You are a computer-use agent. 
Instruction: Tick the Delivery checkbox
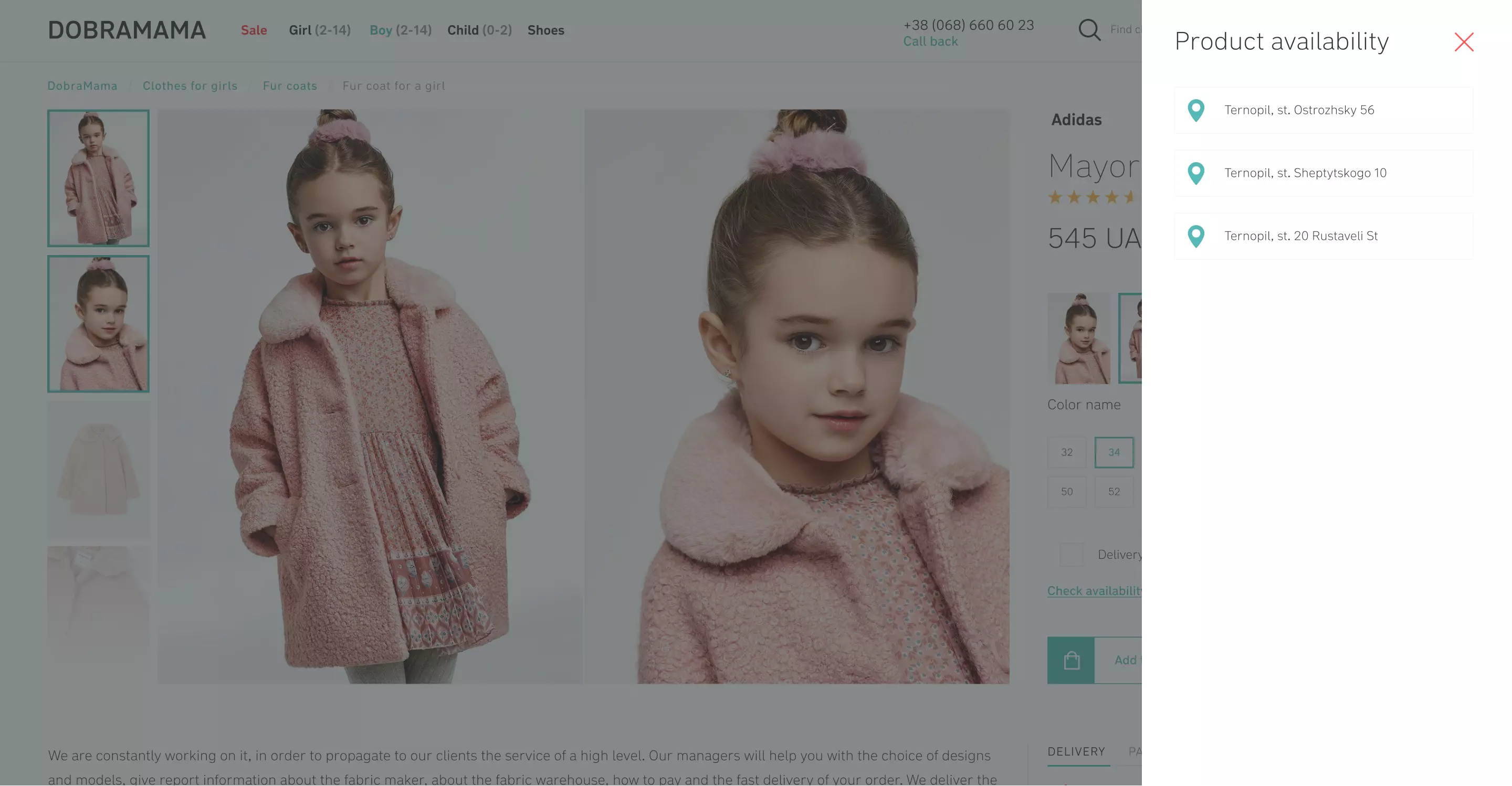click(1070, 554)
